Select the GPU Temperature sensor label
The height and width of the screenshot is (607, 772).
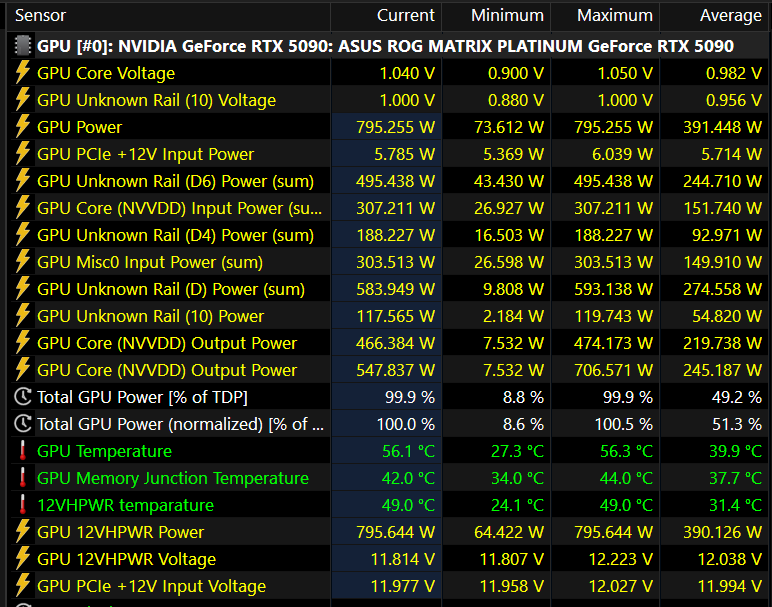click(x=104, y=451)
